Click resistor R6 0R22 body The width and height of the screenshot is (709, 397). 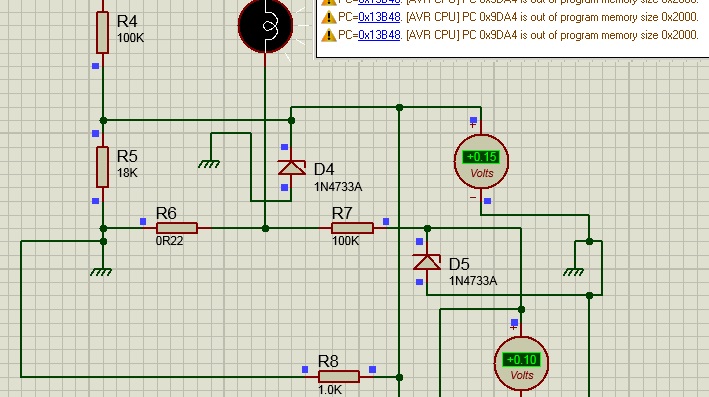(176, 228)
